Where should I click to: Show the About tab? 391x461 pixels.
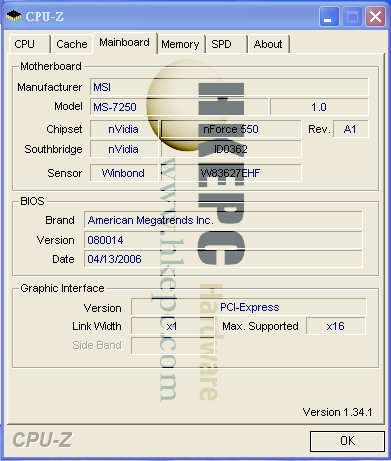click(268, 44)
